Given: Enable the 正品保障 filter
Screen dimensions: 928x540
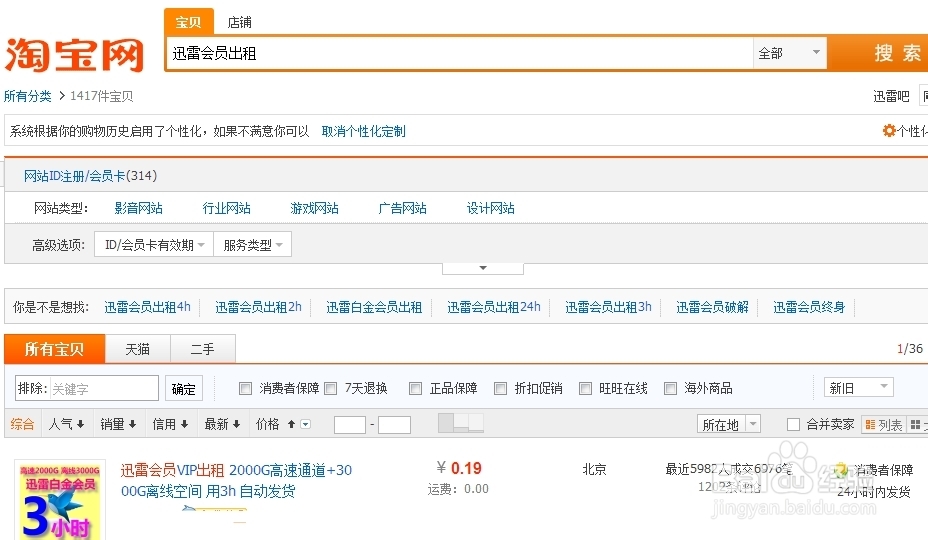Looking at the screenshot, I should tap(415, 388).
